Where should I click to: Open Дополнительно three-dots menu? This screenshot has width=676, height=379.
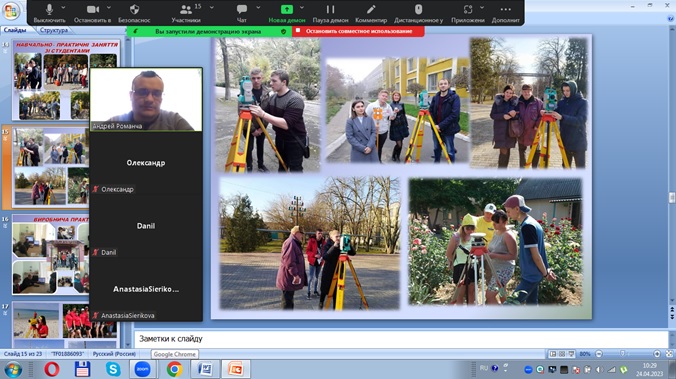[506, 13]
